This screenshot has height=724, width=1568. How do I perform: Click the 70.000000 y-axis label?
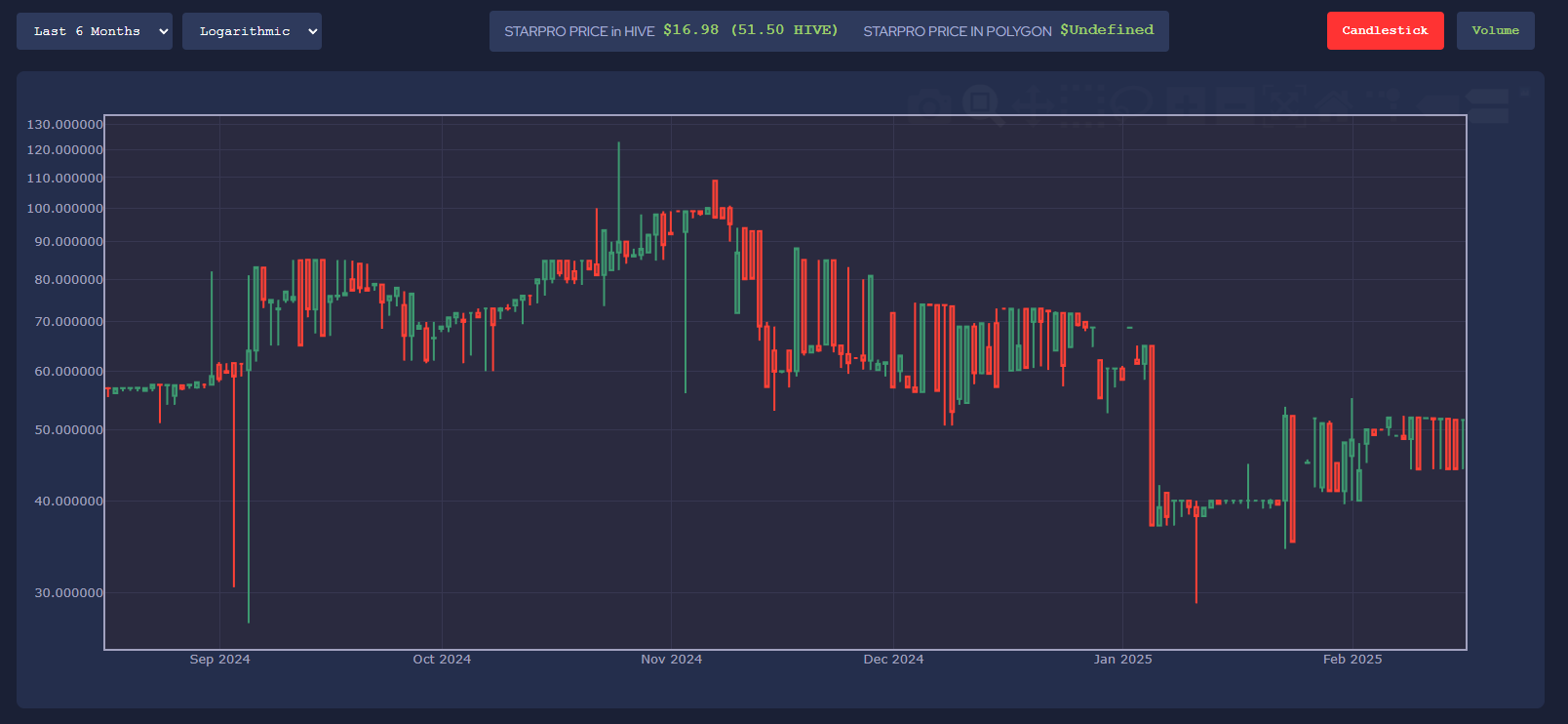tap(69, 322)
